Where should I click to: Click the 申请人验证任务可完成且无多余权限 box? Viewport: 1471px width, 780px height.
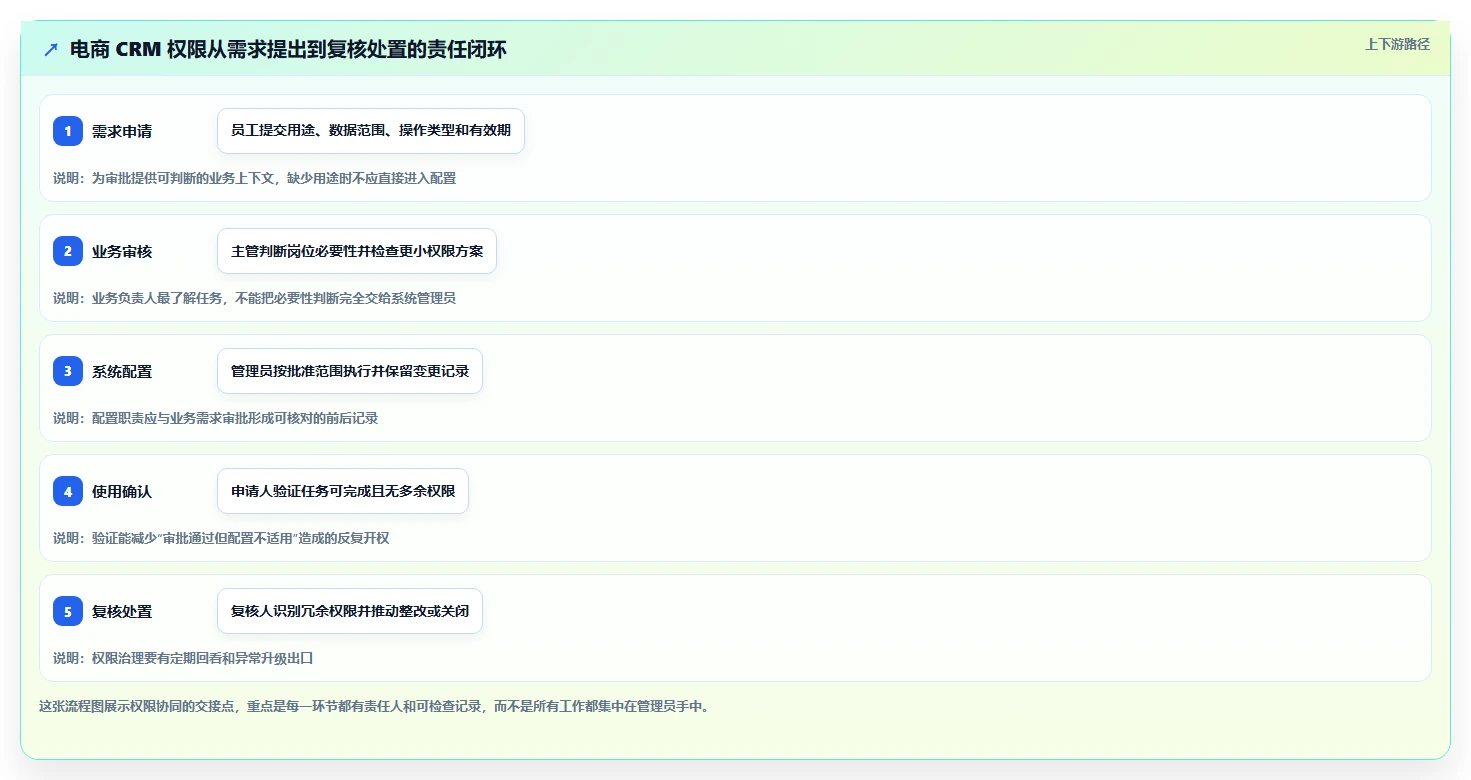pos(343,491)
